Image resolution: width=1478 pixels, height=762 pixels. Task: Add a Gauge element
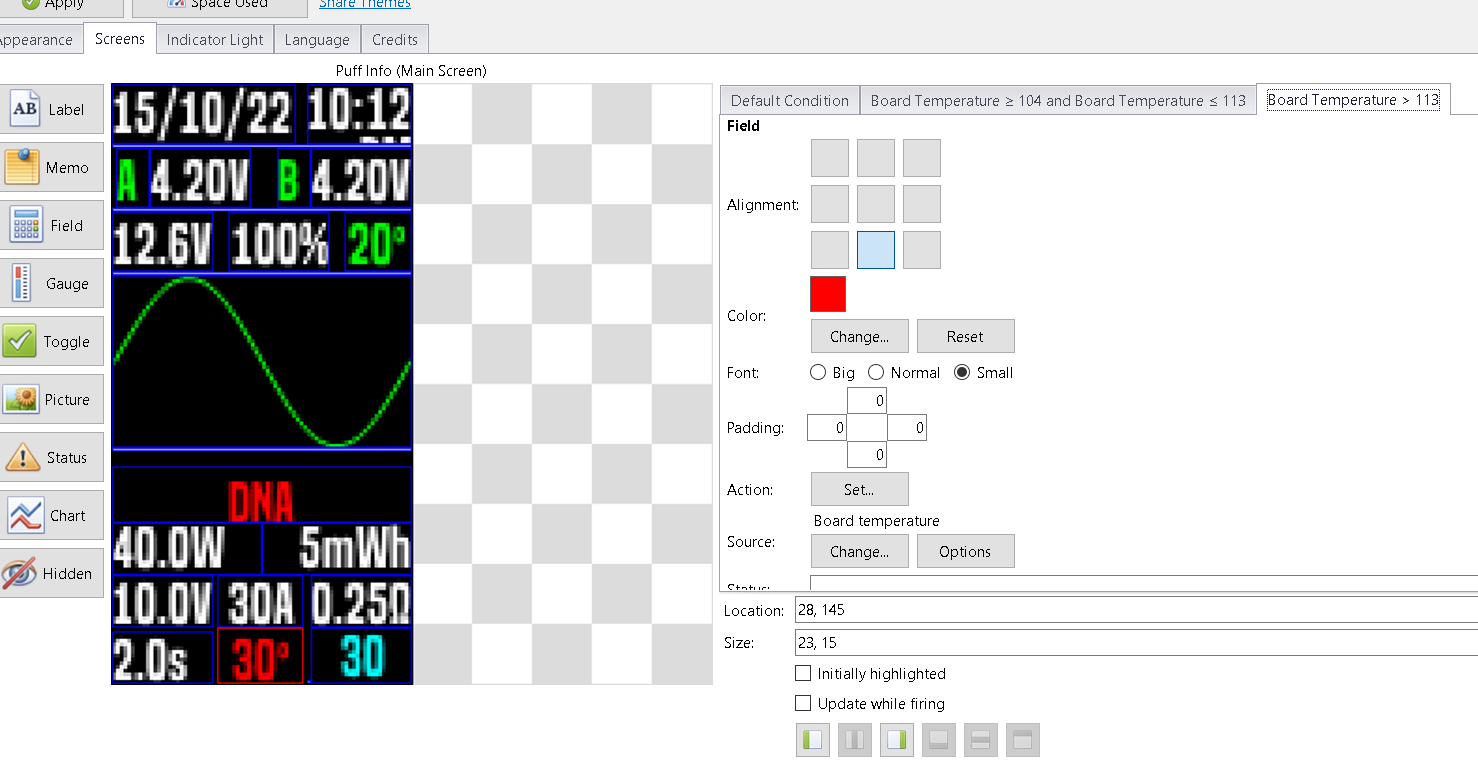coord(52,284)
